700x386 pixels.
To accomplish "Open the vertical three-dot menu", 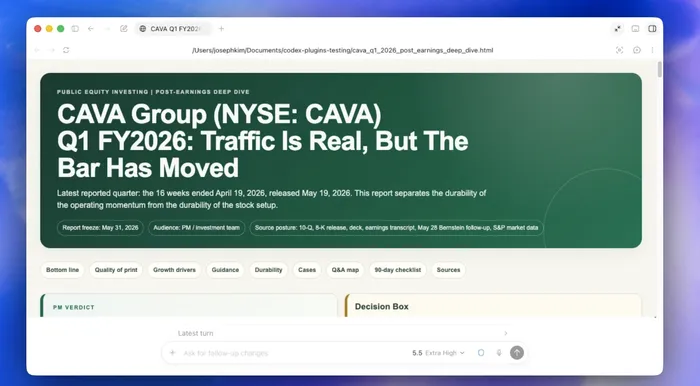I will [x=652, y=50].
